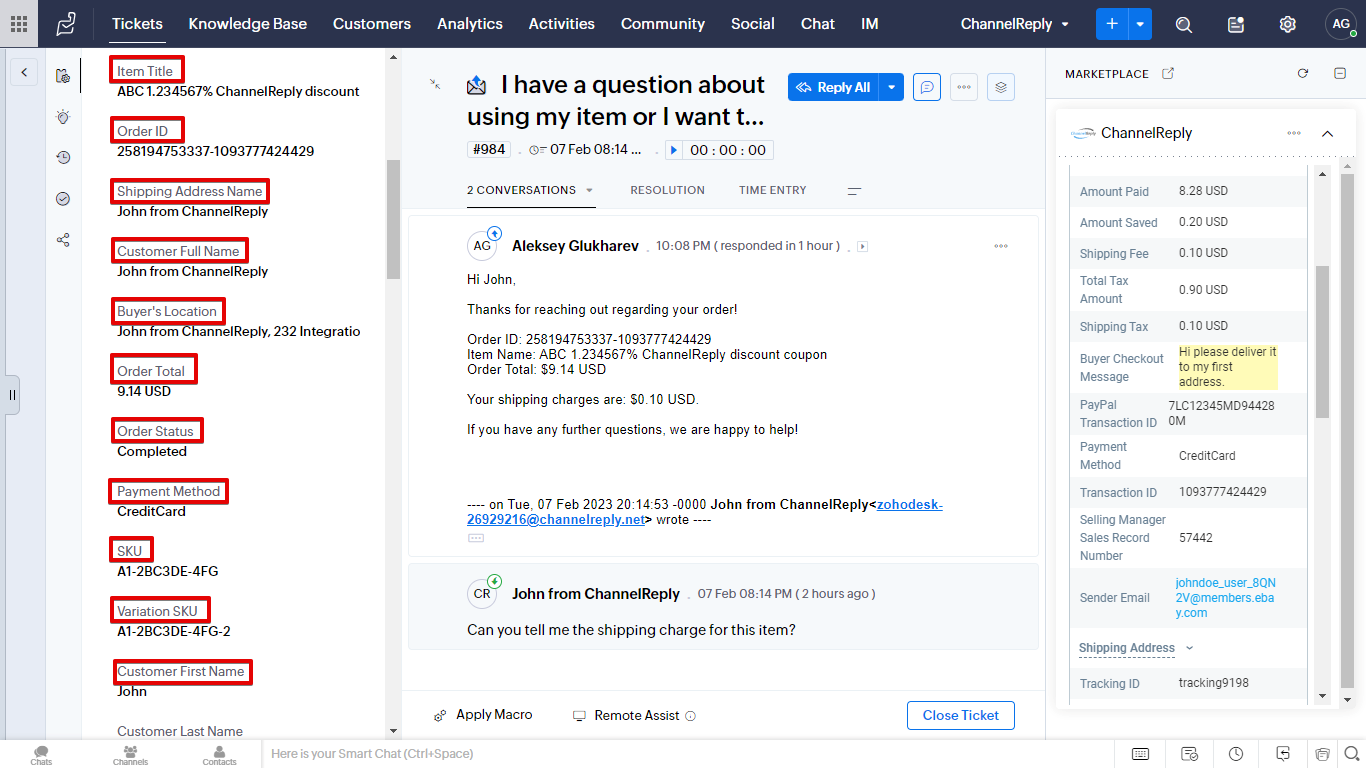Open the notifications icon beside search
Image resolution: width=1366 pixels, height=768 pixels.
coord(1236,25)
